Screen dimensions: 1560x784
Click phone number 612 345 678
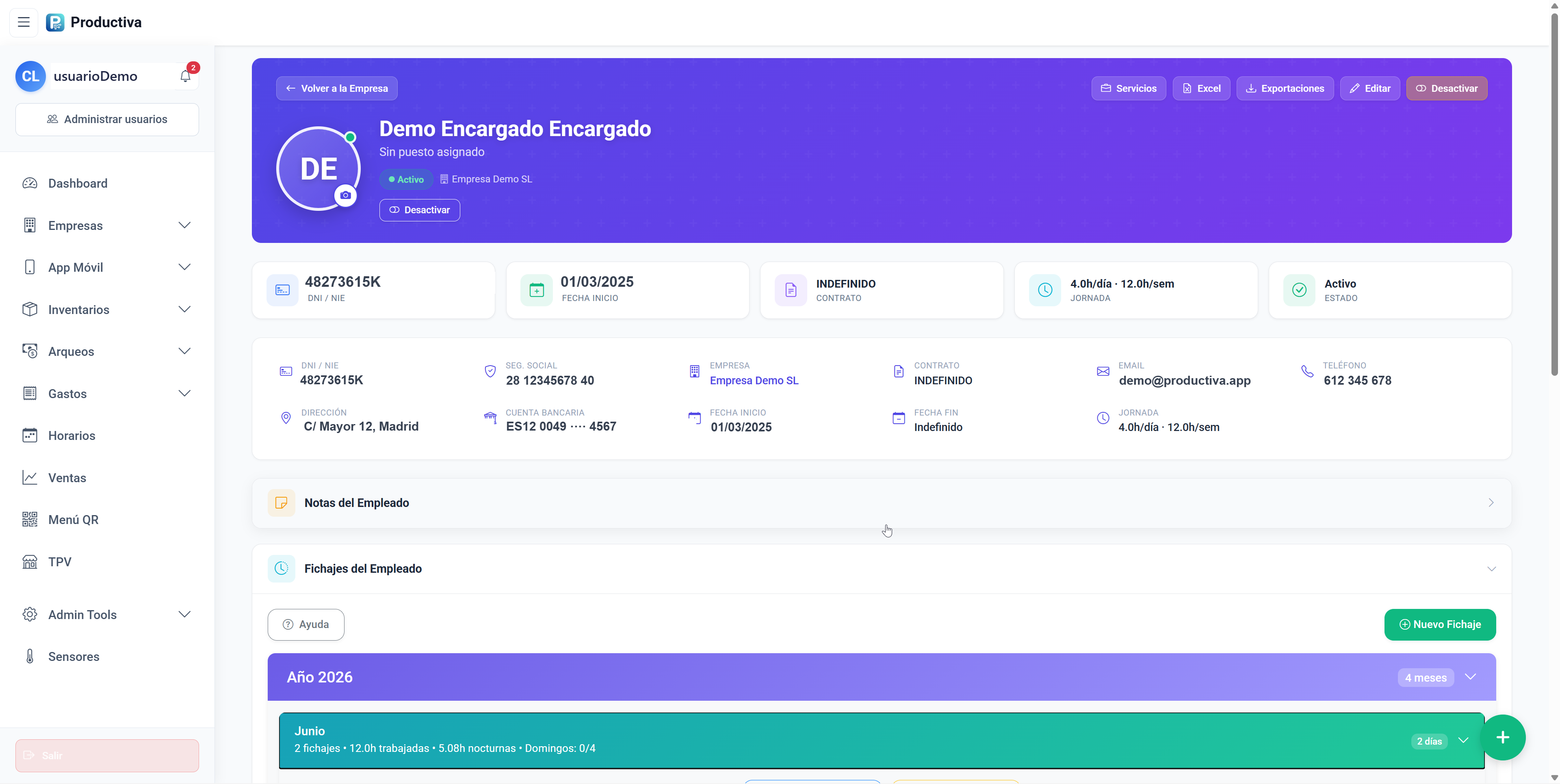coord(1357,381)
